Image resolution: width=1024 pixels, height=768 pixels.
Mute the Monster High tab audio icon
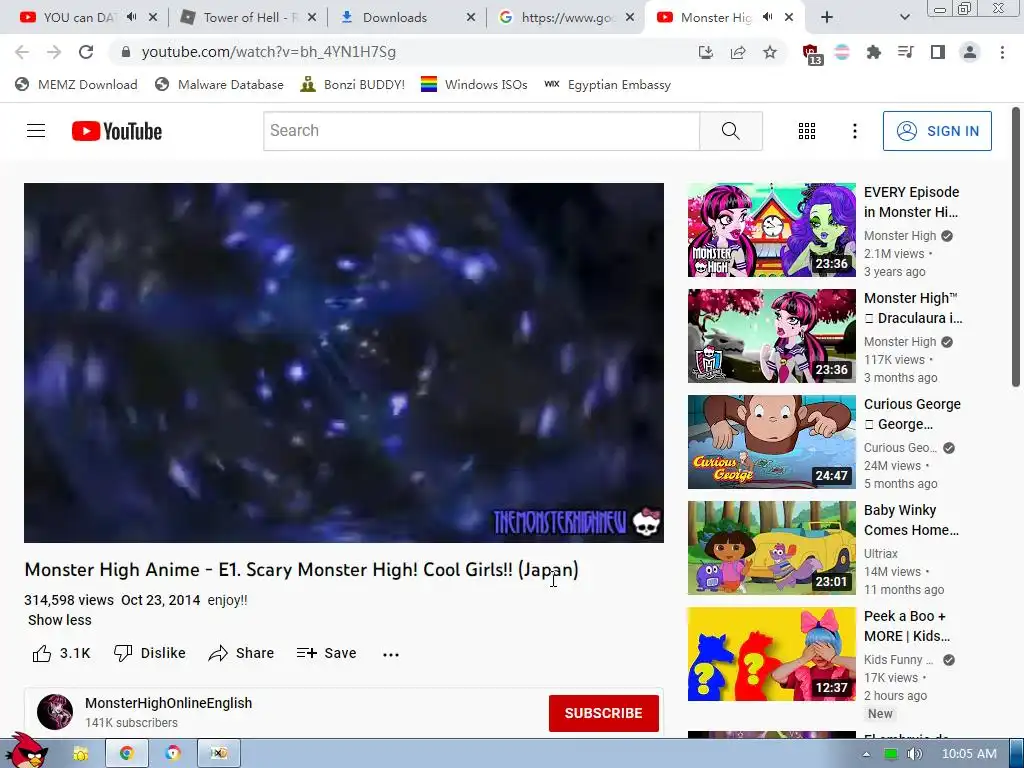(x=768, y=17)
